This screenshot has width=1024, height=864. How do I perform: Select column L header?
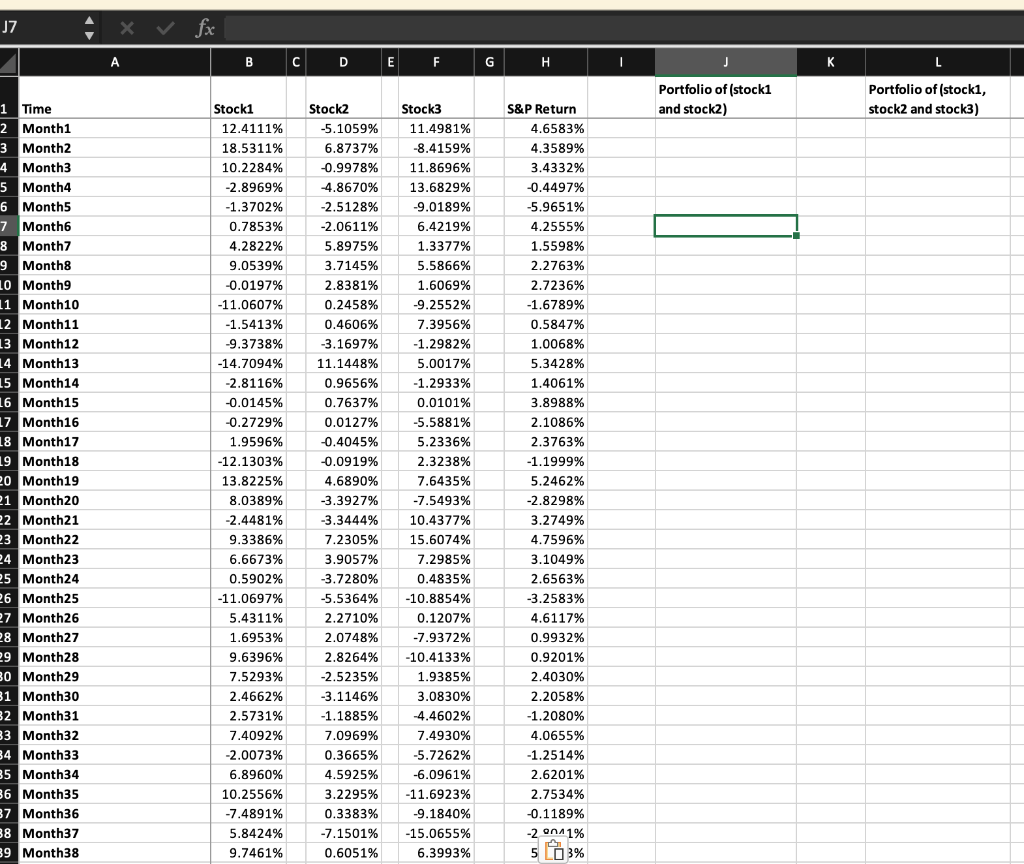click(x=938, y=63)
